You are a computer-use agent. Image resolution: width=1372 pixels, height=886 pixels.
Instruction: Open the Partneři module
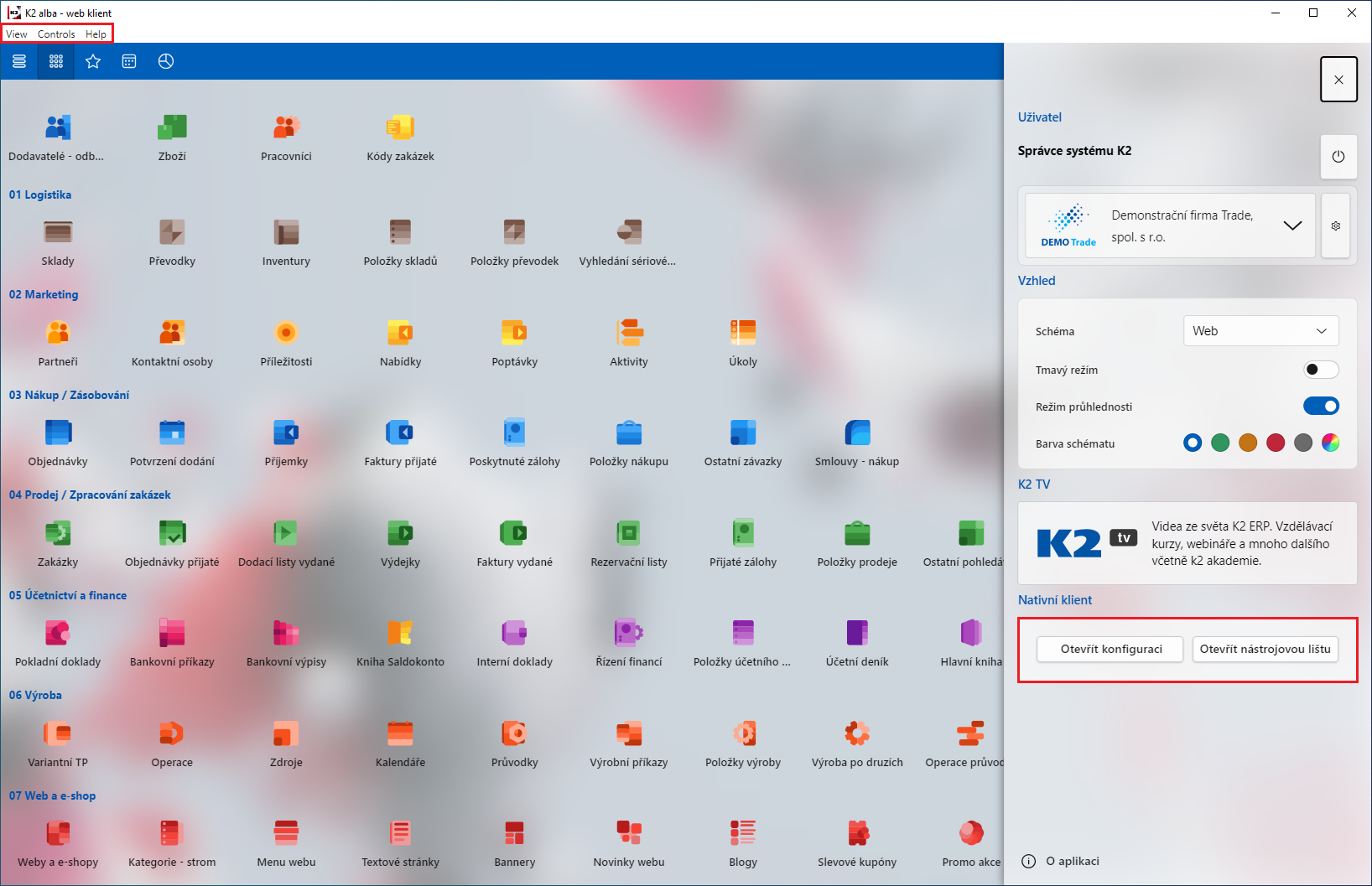click(58, 333)
